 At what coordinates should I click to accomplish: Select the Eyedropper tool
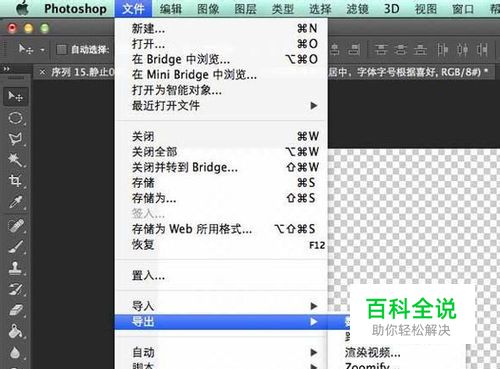[x=15, y=202]
